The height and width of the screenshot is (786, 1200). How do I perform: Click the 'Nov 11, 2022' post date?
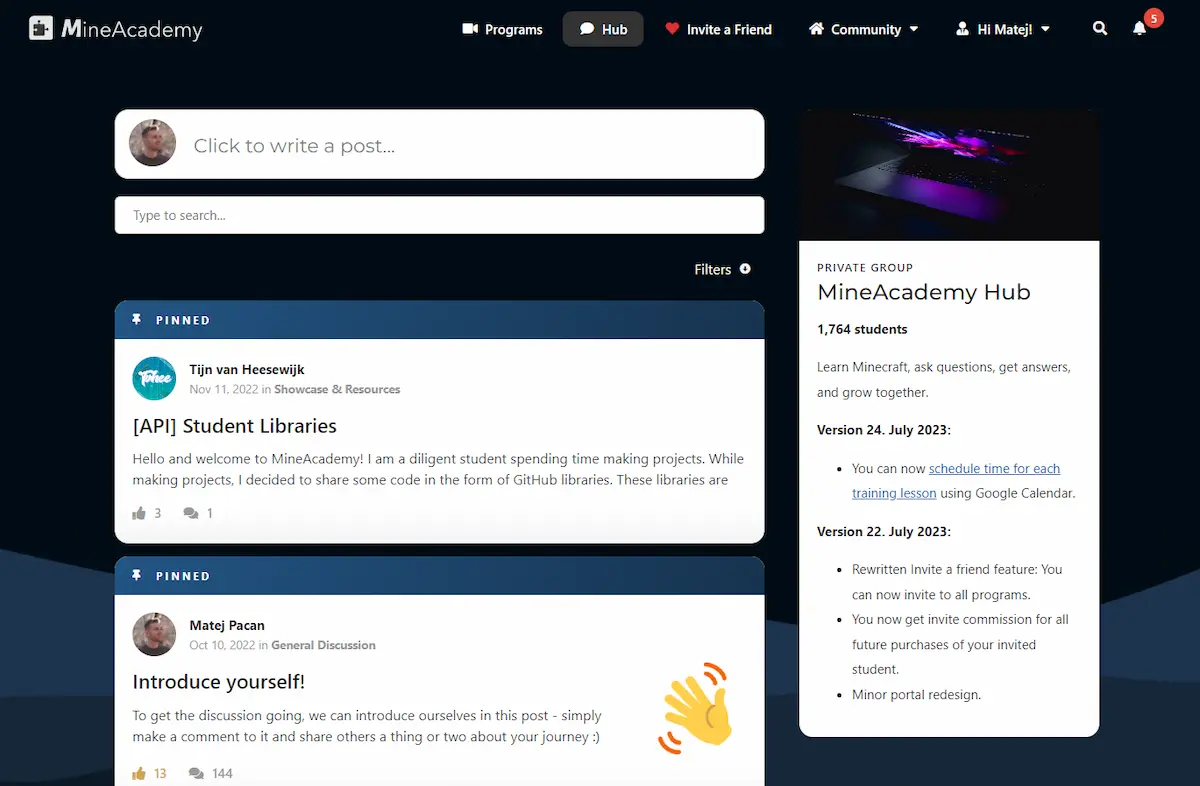[223, 389]
